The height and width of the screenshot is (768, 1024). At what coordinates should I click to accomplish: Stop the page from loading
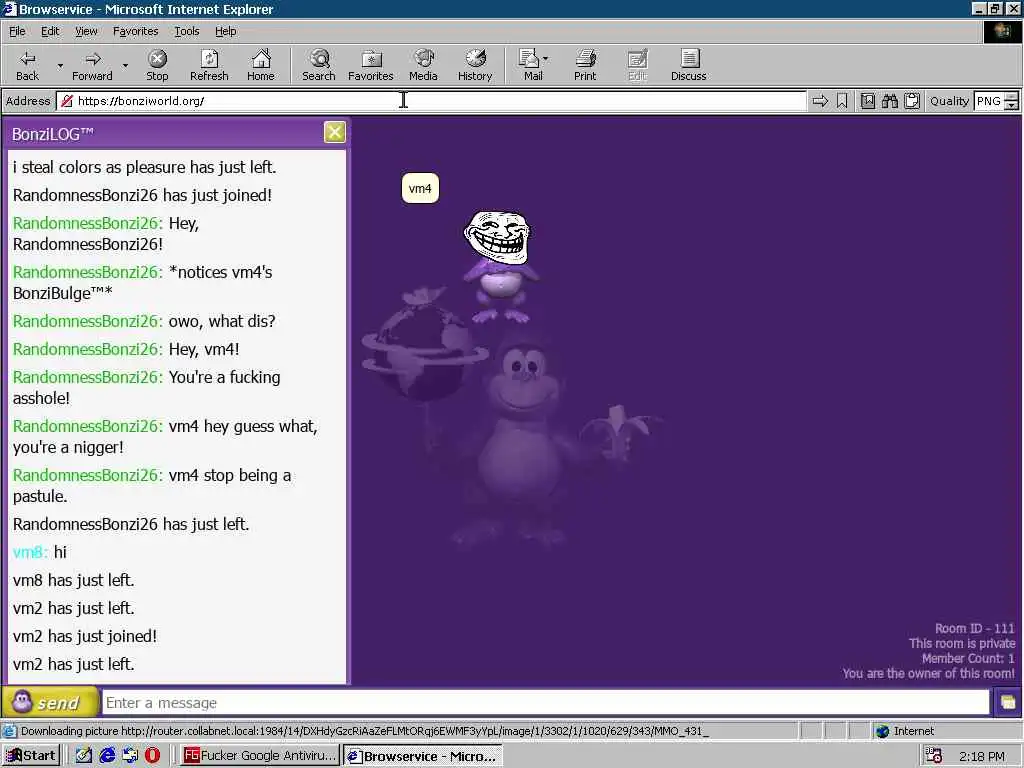point(157,65)
